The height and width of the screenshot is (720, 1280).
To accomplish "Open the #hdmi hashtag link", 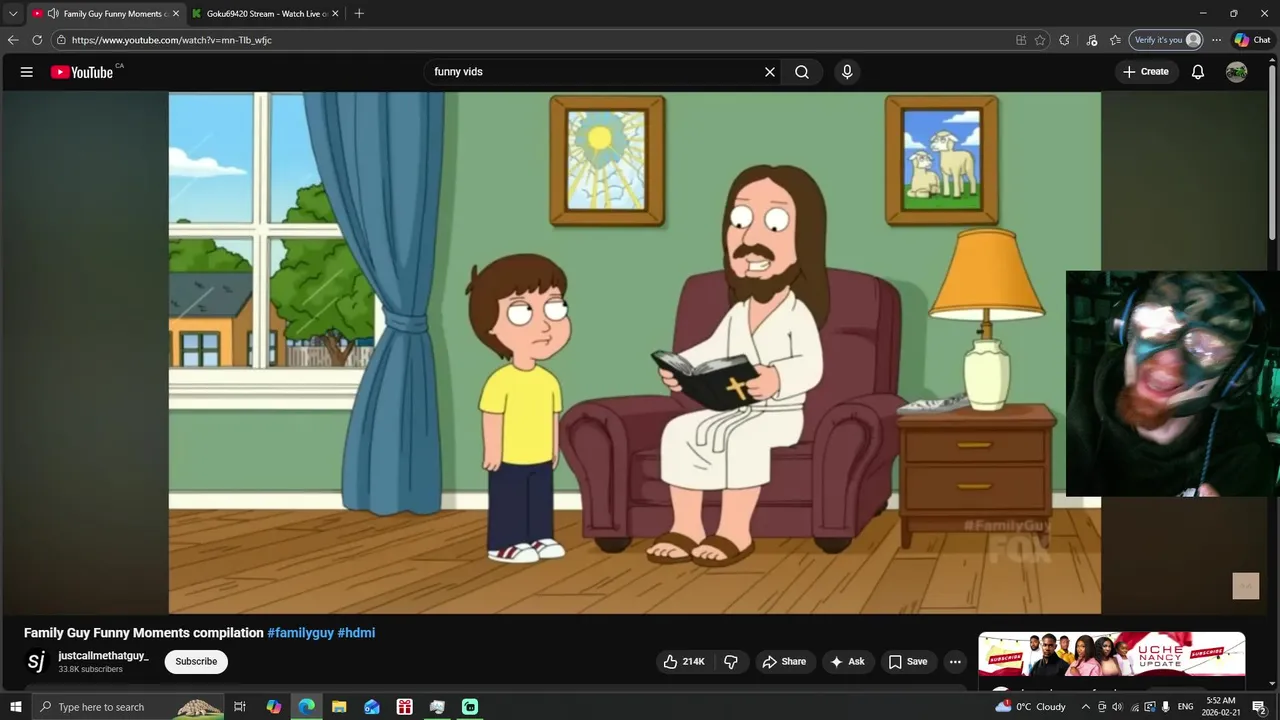I will 356,633.
